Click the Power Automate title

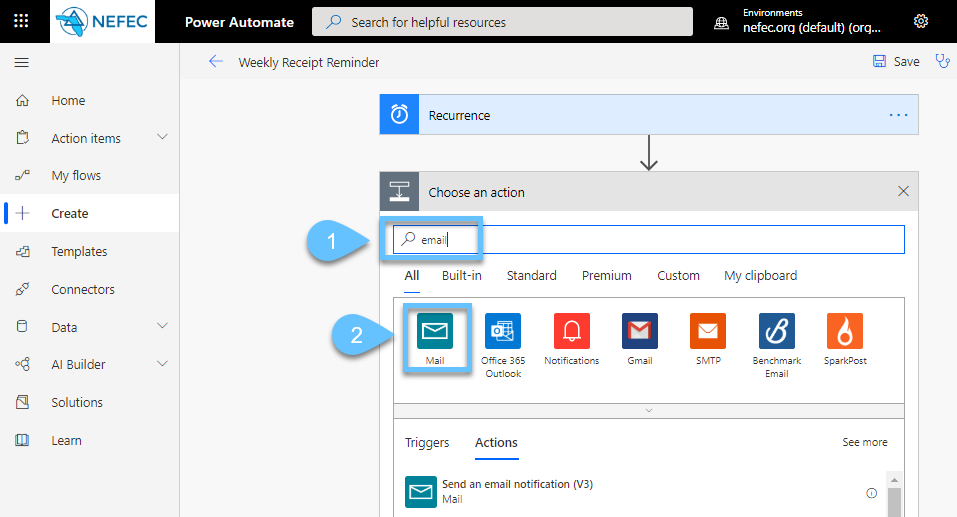(239, 22)
